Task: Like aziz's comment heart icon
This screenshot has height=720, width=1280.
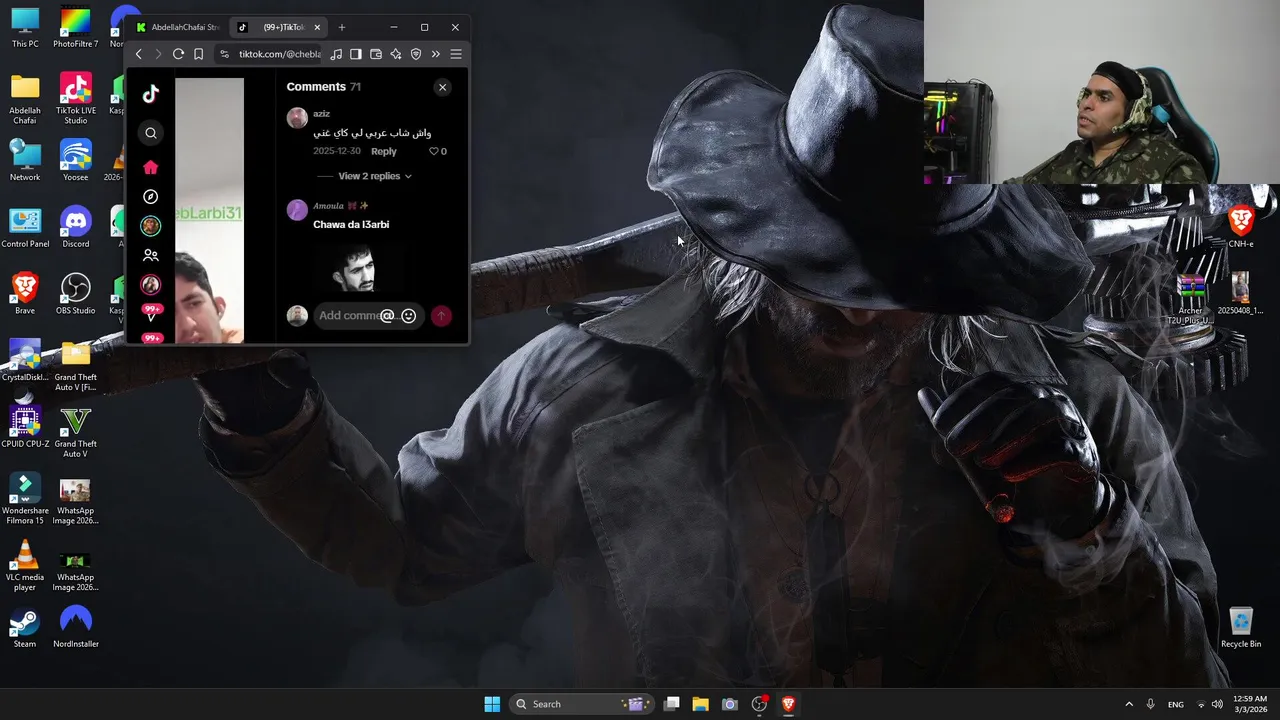Action: [434, 151]
